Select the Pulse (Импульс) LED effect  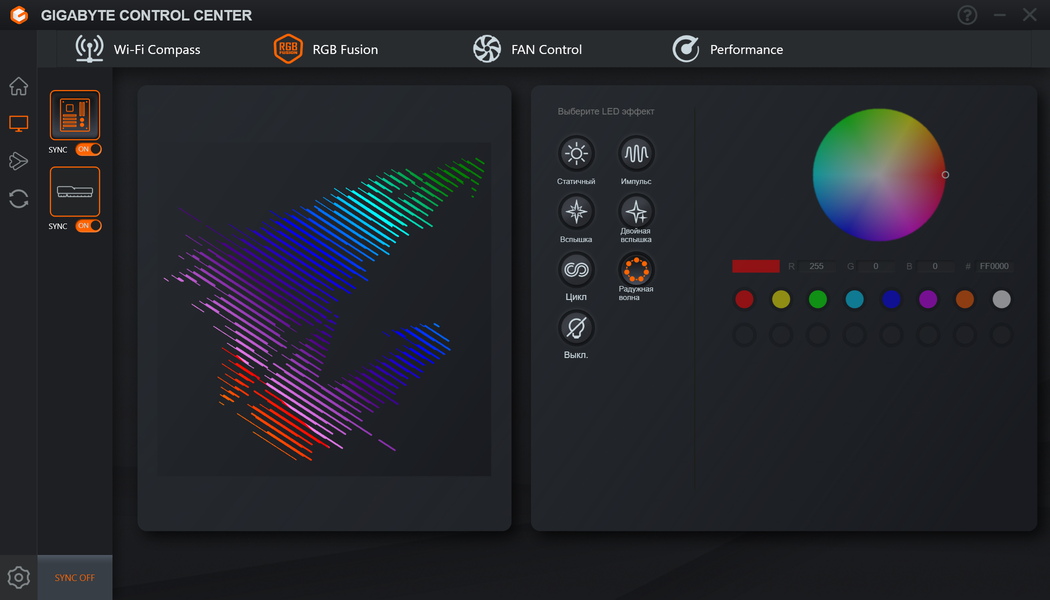click(x=635, y=154)
